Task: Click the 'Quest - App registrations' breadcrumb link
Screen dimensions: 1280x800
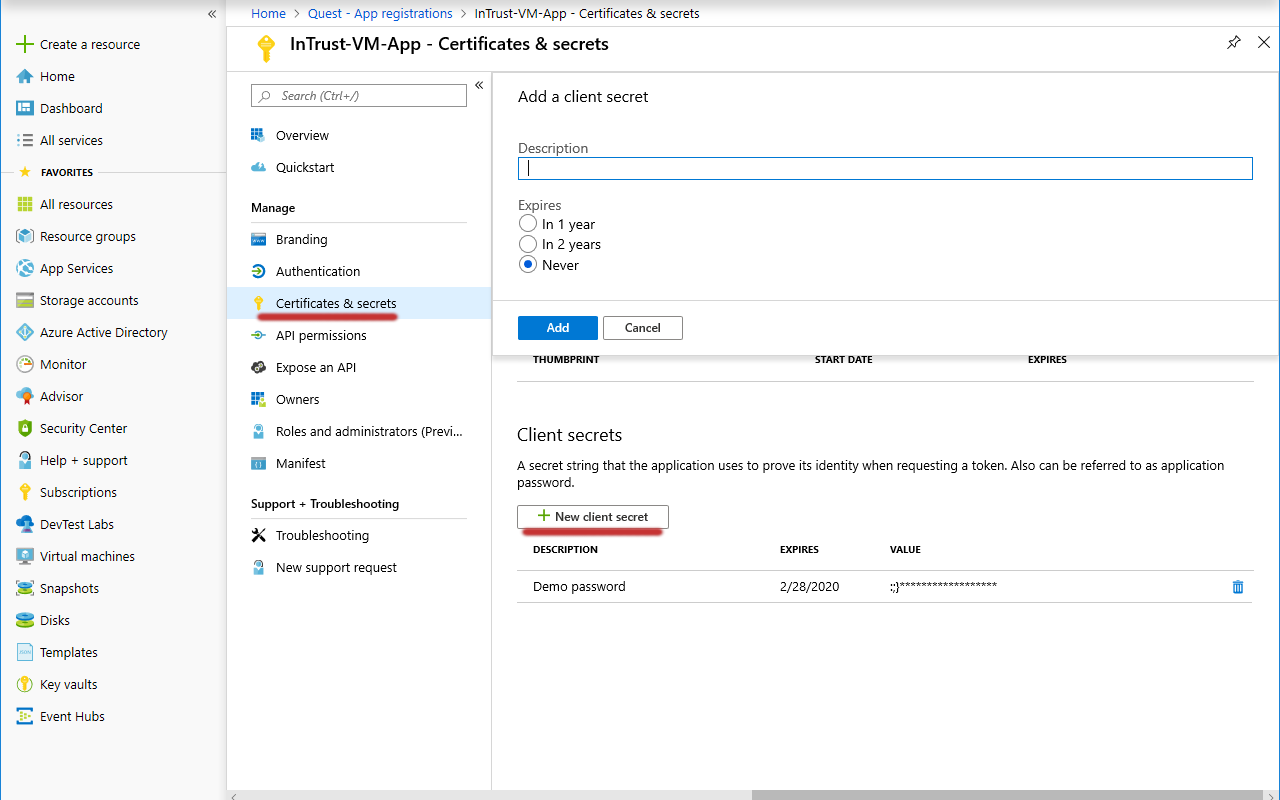Action: (380, 14)
